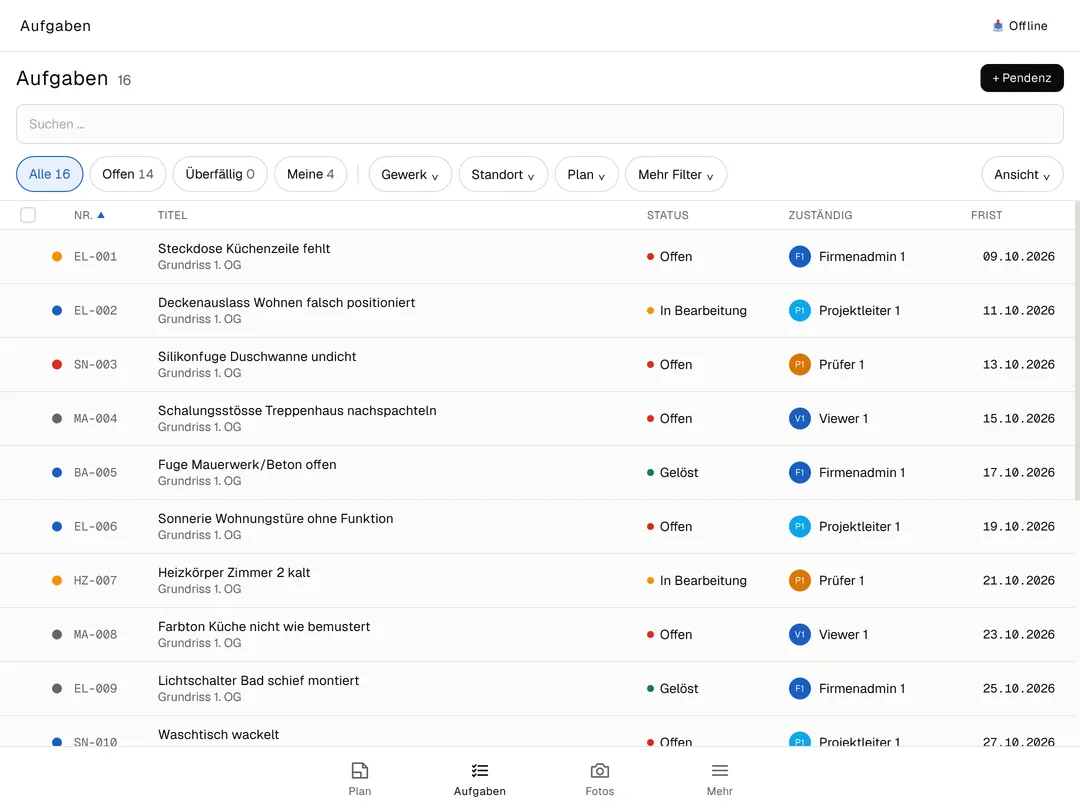Image resolution: width=1080 pixels, height=810 pixels.
Task: Toggle the select-all checkbox in table header
Action: (x=28, y=215)
